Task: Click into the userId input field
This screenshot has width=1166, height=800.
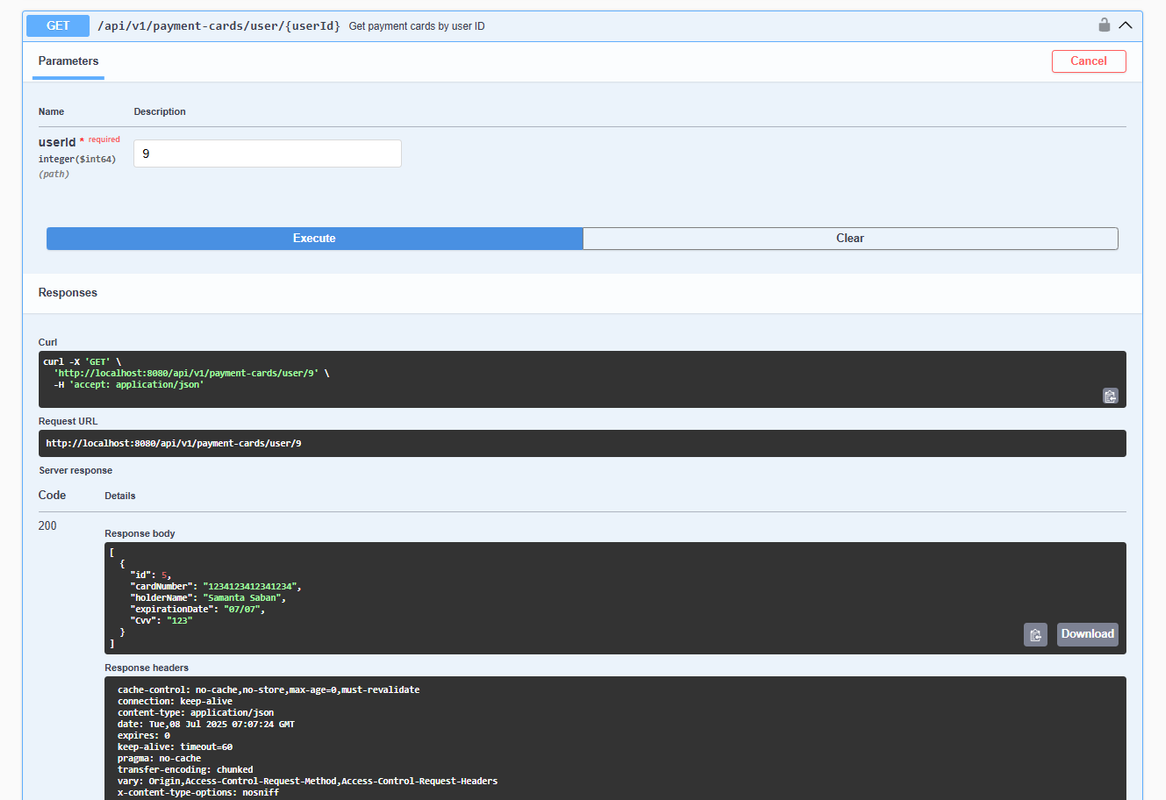Action: (268, 154)
